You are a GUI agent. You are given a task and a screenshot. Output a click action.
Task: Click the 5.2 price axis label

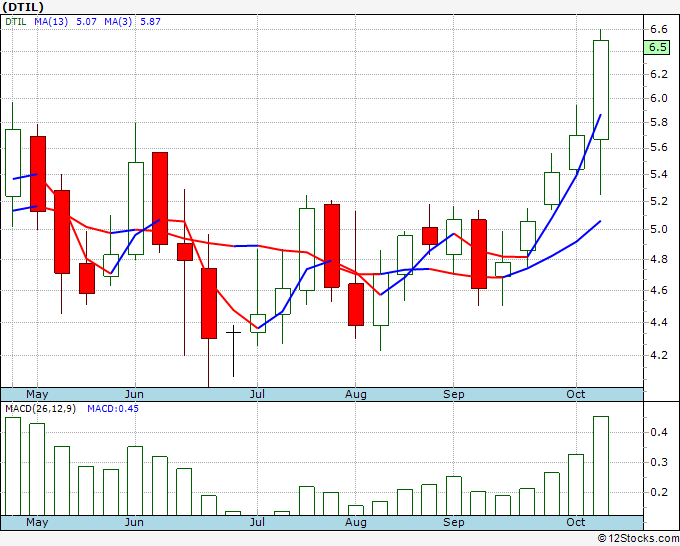658,201
